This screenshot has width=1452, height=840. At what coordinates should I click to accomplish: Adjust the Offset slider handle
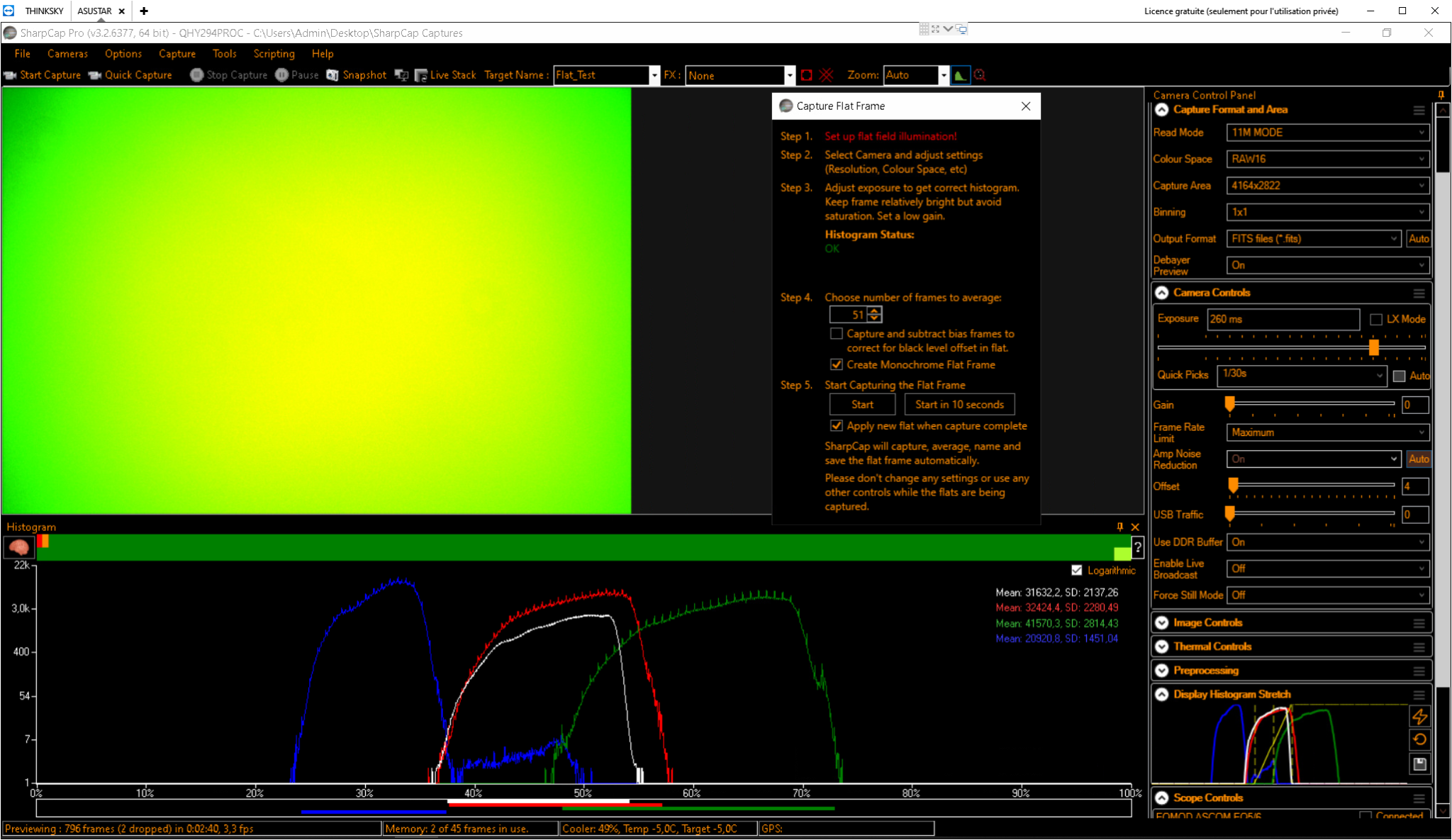[1233, 486]
